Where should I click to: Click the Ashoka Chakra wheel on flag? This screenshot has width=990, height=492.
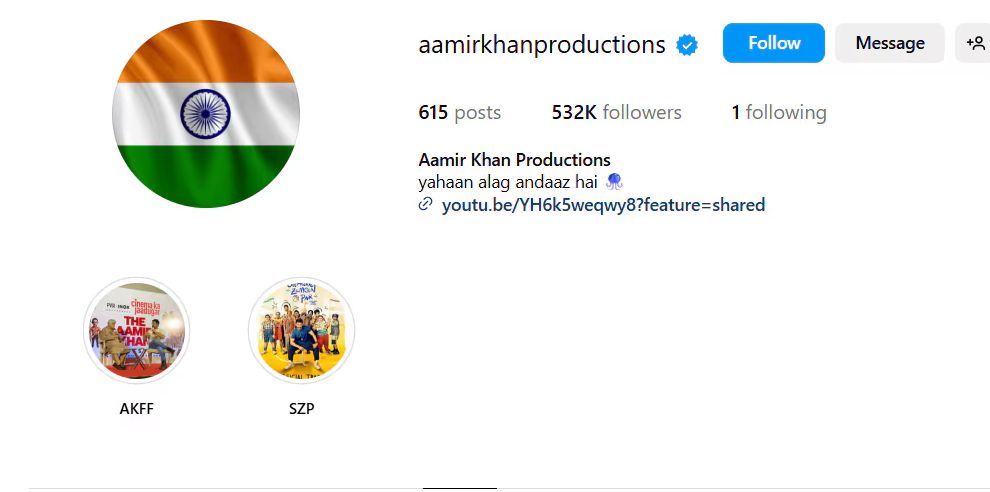[x=206, y=114]
